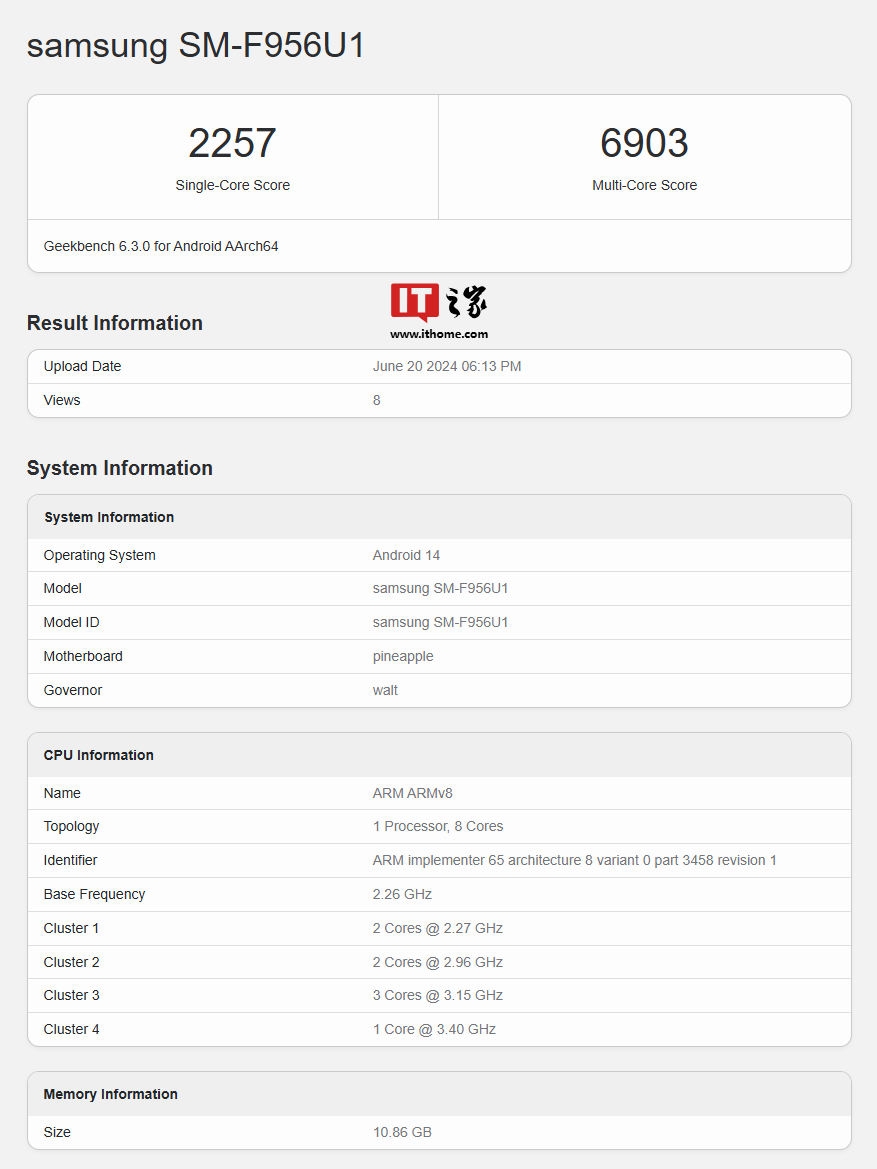Click the CPU Information table header
This screenshot has width=877, height=1169.
pyautogui.click(x=99, y=755)
